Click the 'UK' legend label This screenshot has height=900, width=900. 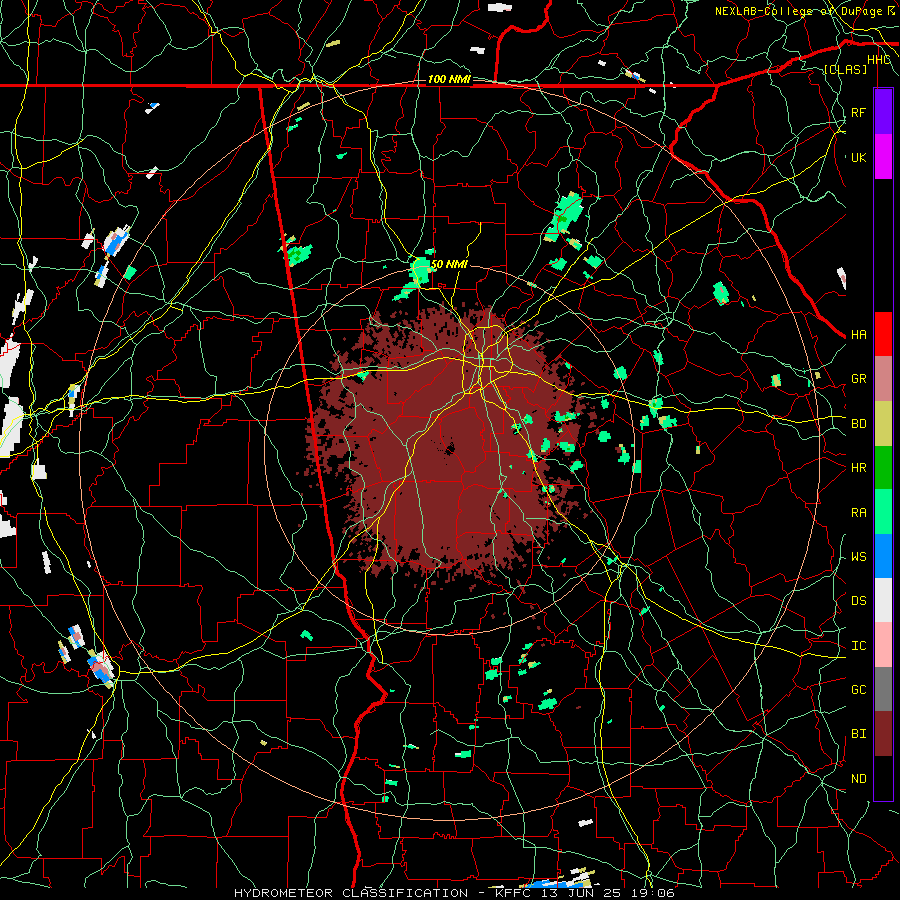(x=858, y=157)
